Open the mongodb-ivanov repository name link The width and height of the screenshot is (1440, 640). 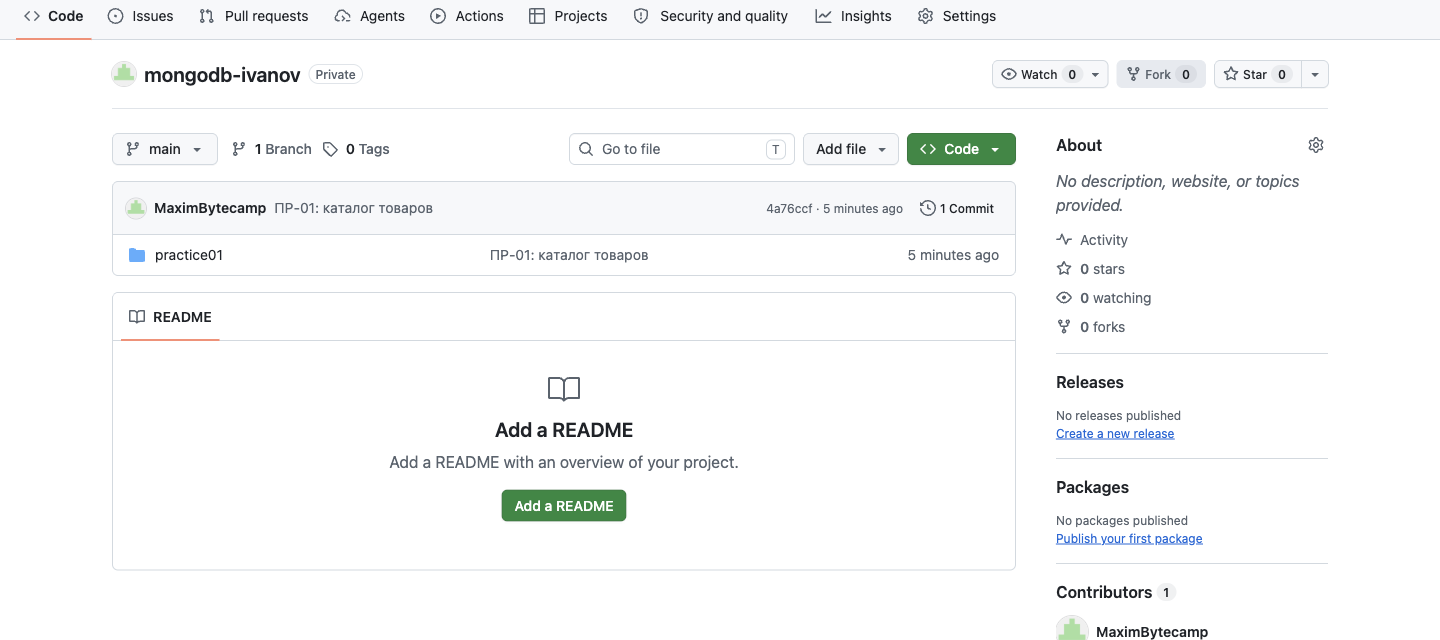[222, 75]
